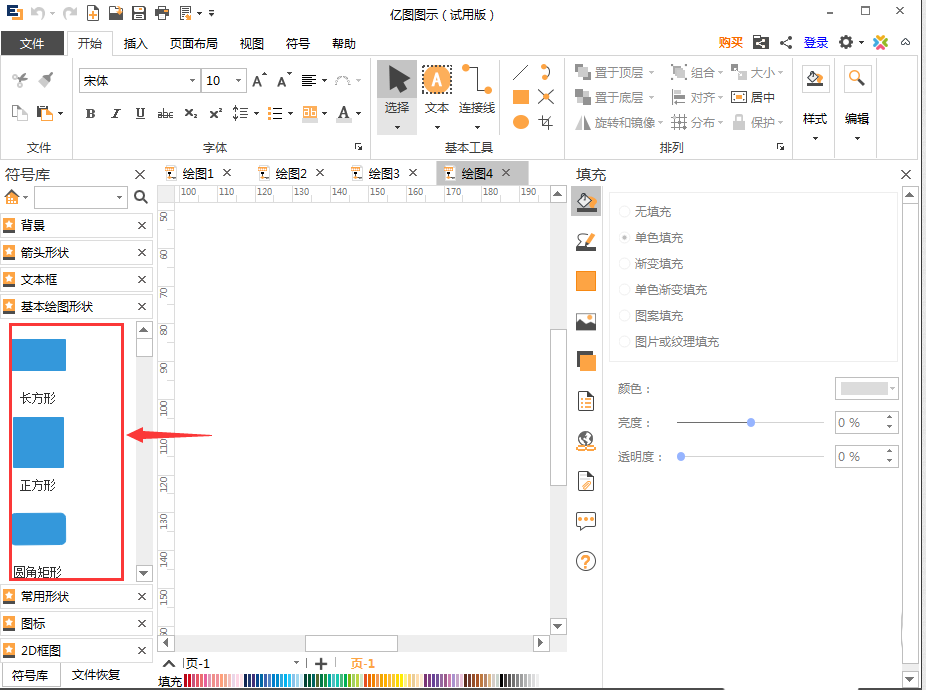
Task: Open the 插入 (Insert) ribbon tab
Action: [136, 43]
